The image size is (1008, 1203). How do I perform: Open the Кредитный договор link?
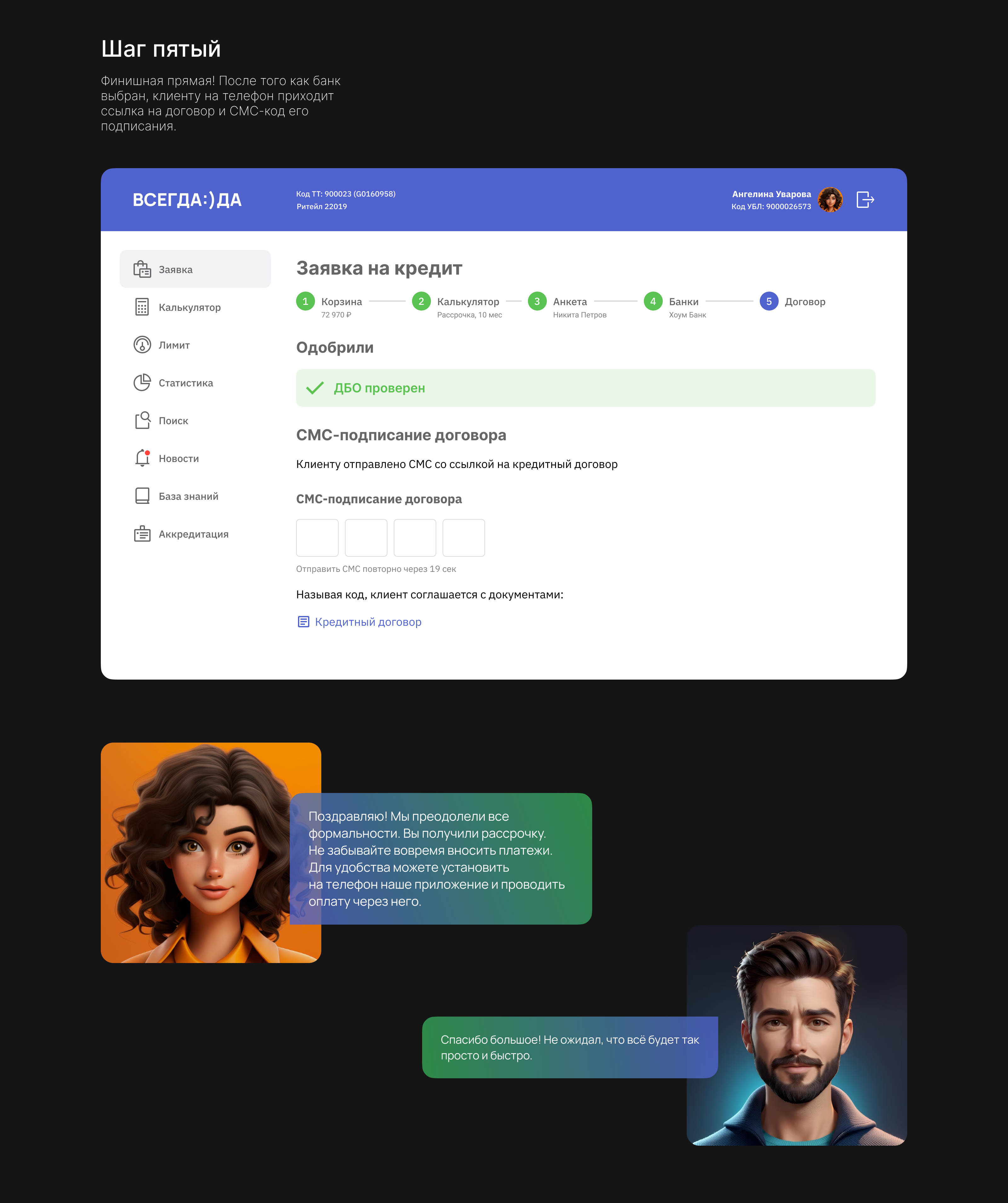[368, 622]
